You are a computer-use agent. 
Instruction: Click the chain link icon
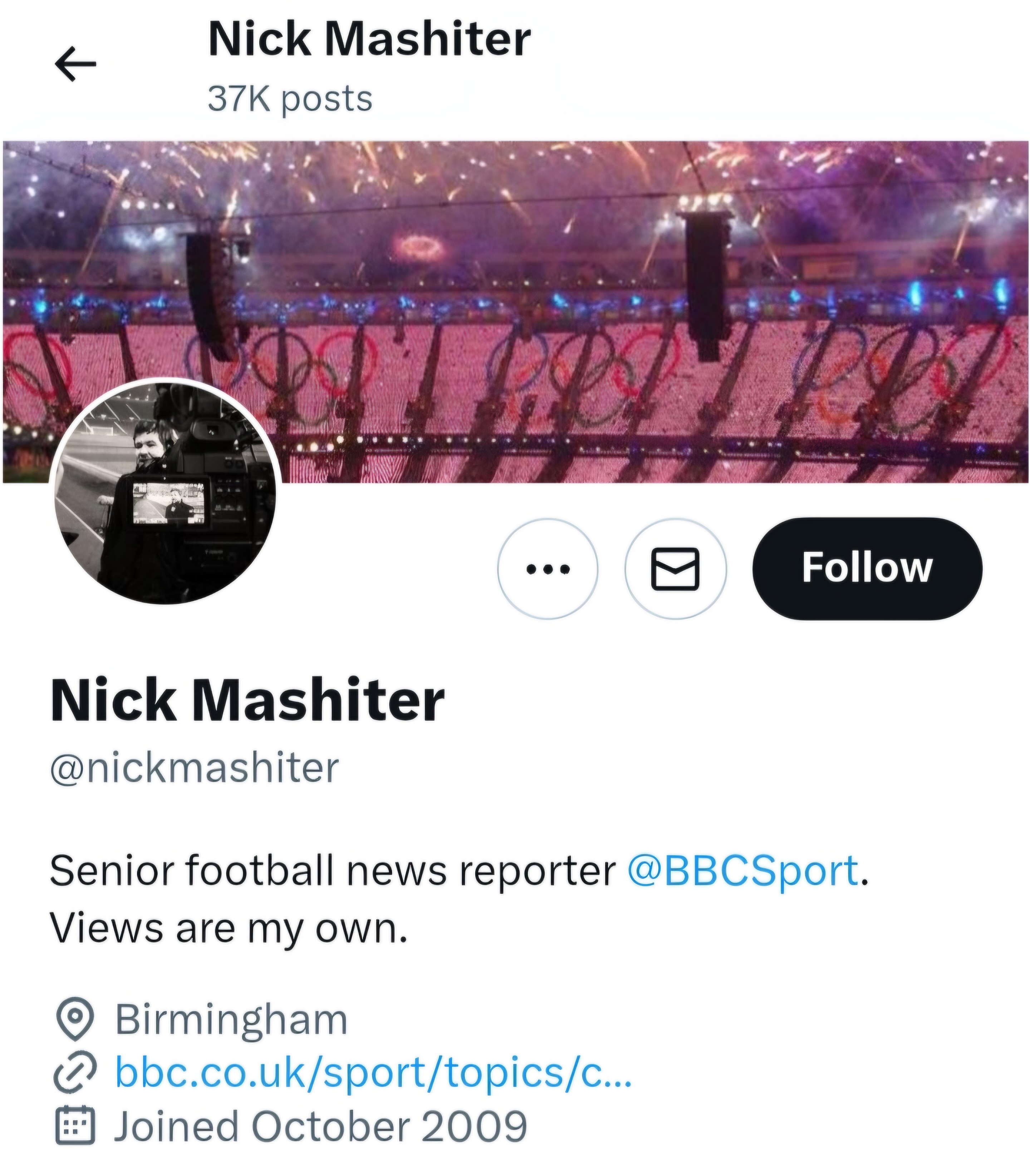(x=75, y=1072)
